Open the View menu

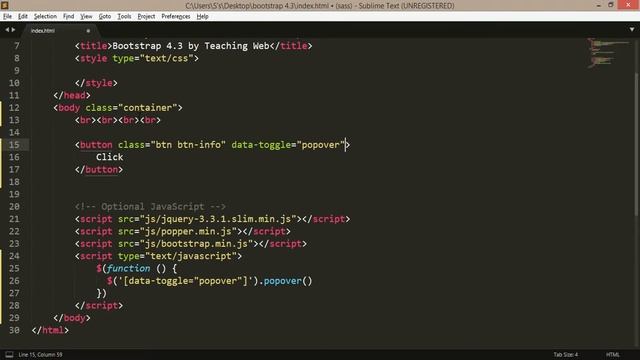point(86,16)
